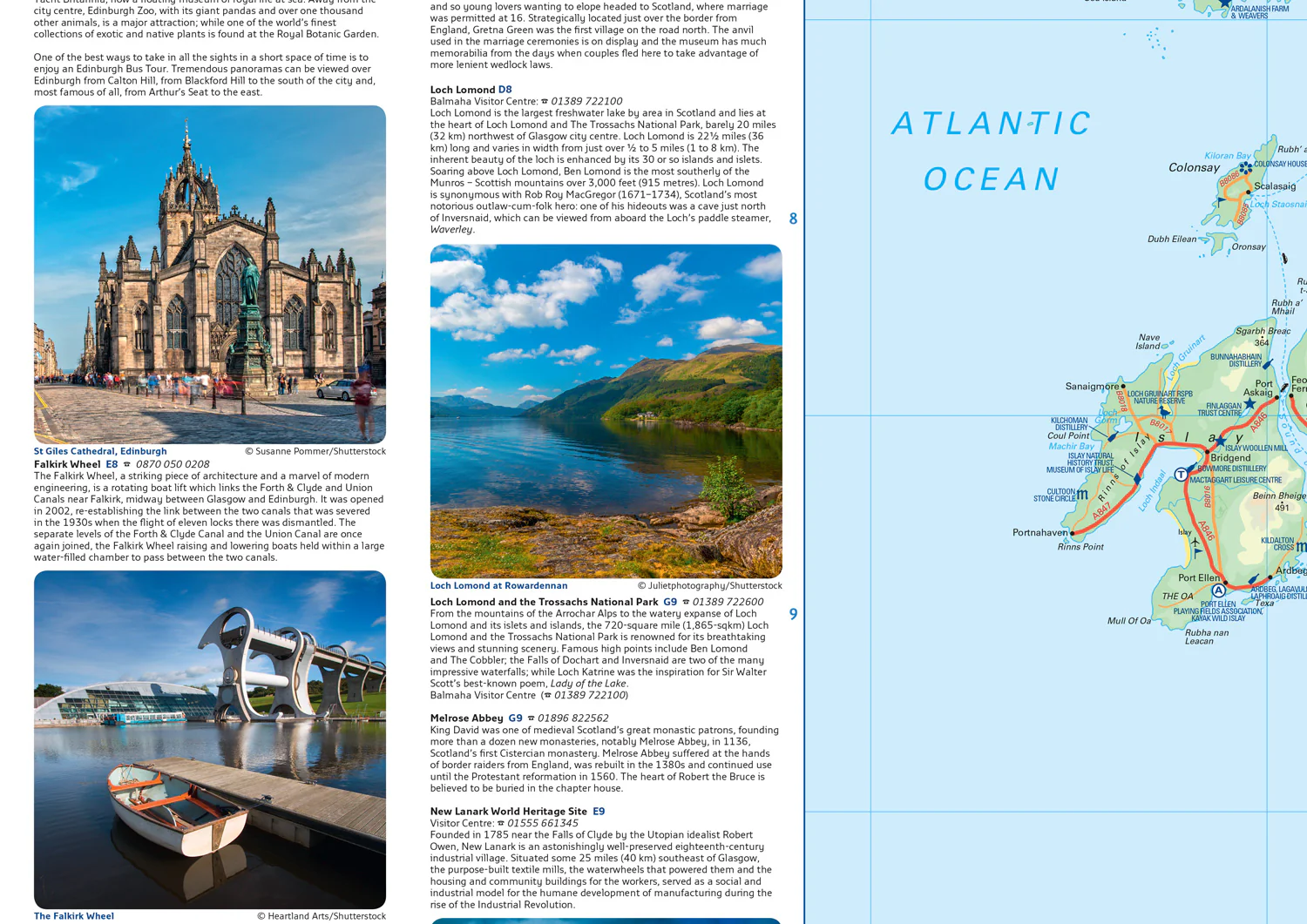Click the 'Rubha nan Leacan' map label
The width and height of the screenshot is (1307, 924).
click(1207, 637)
